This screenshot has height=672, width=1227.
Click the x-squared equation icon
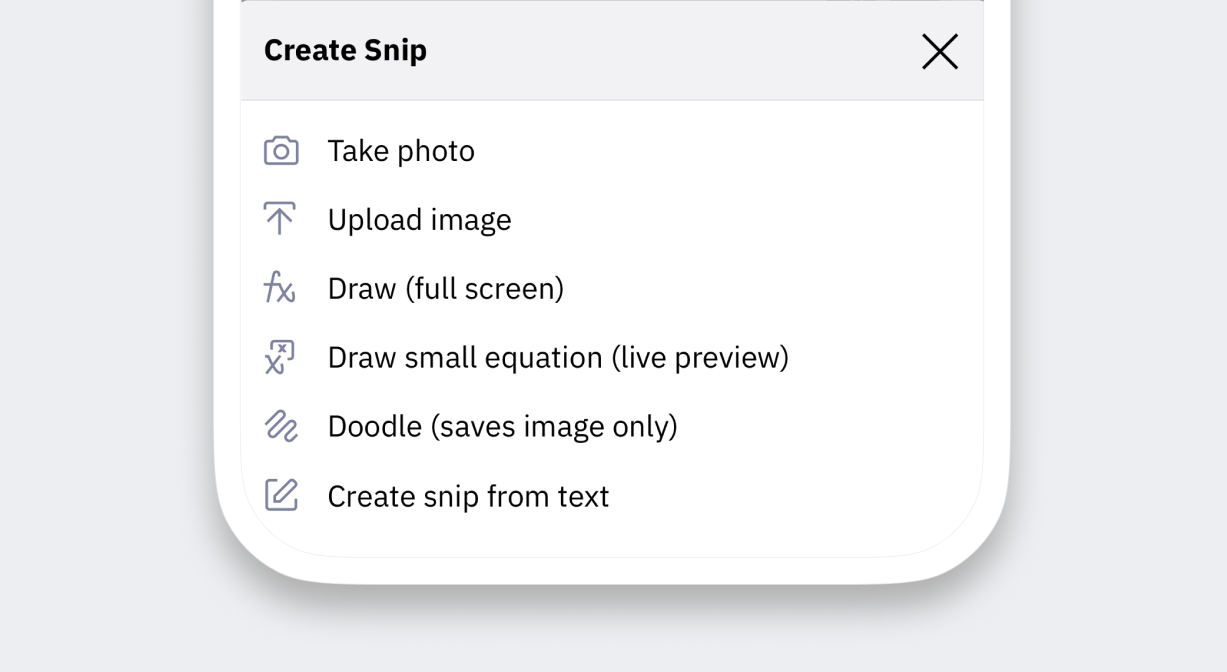pyautogui.click(x=281, y=356)
